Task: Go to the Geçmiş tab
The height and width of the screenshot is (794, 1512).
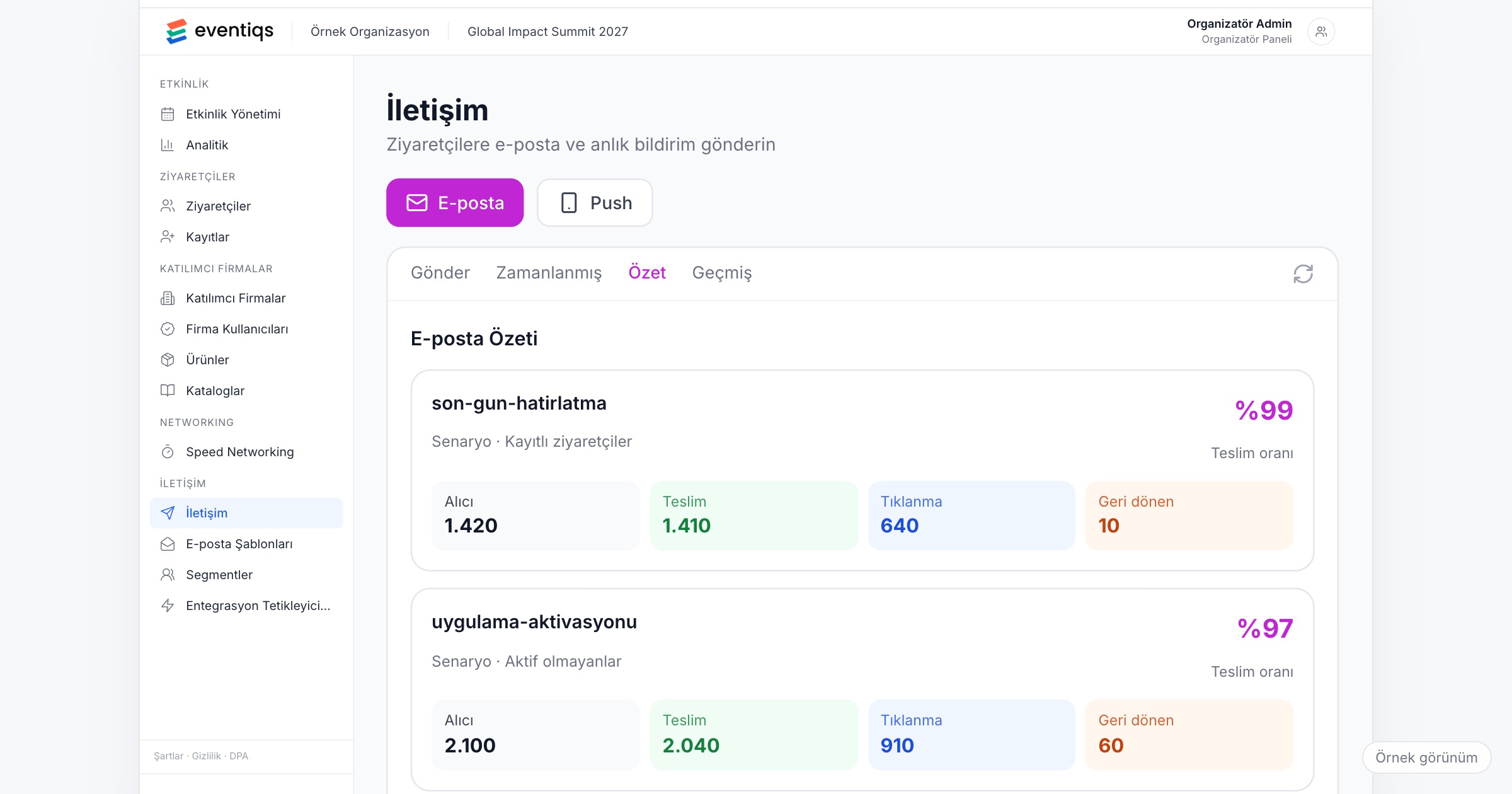Action: click(x=721, y=273)
